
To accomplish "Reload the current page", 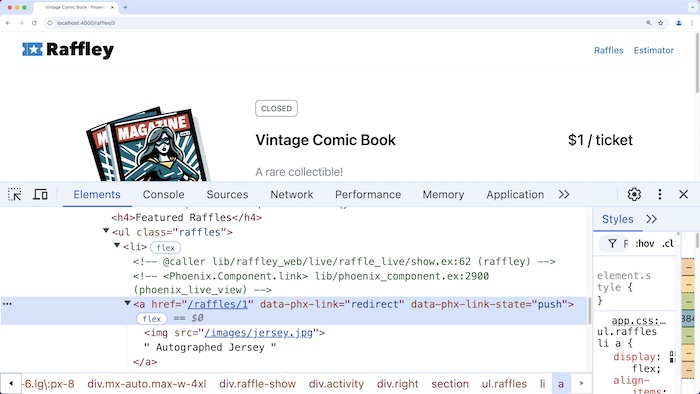I will [34, 23].
